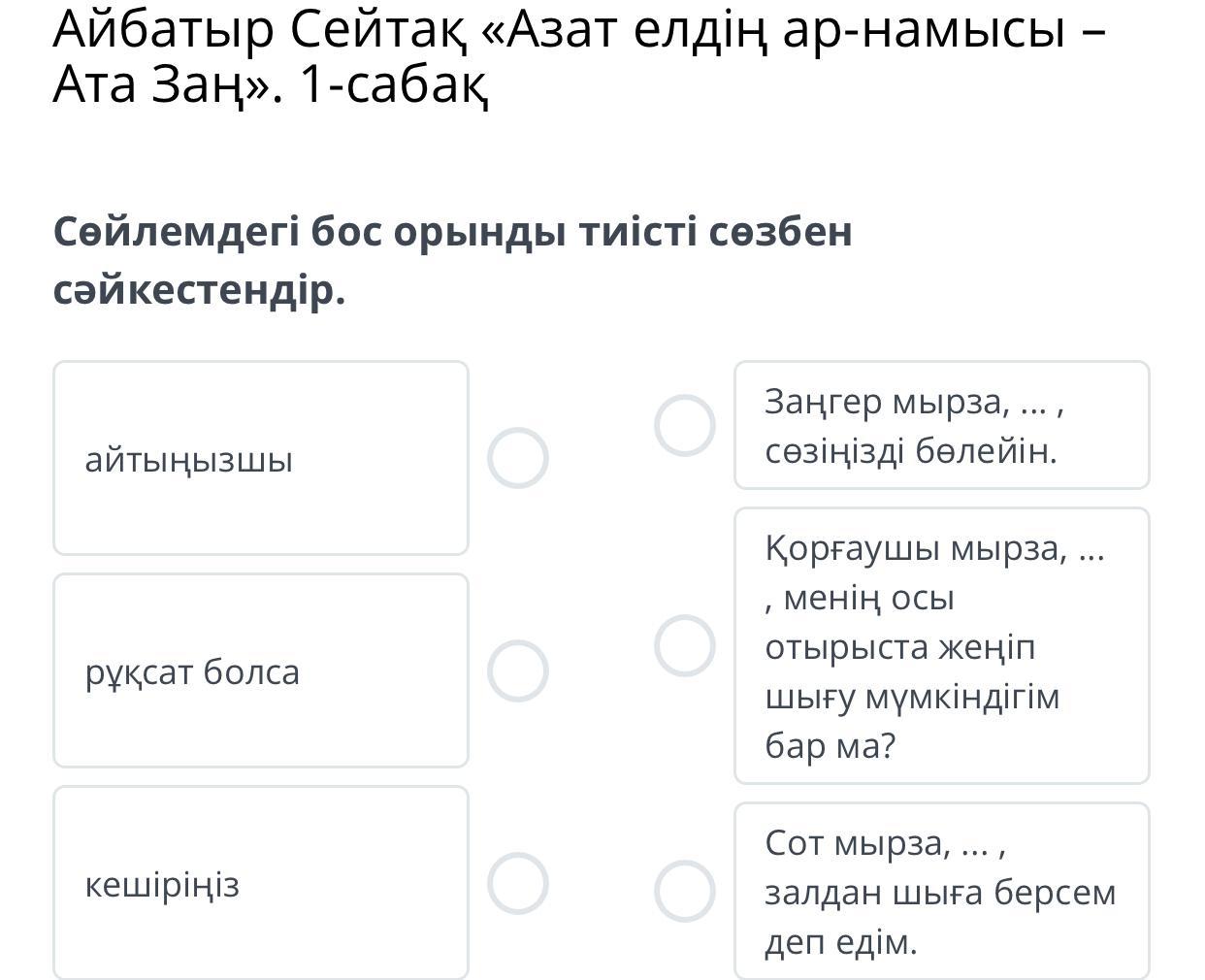Click the text line "шығу мүмкіндігім"
Screen dimensions: 1205x980
tap(912, 697)
